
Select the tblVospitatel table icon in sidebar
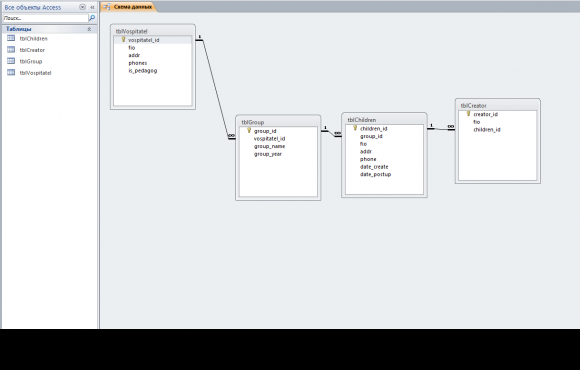(11, 73)
